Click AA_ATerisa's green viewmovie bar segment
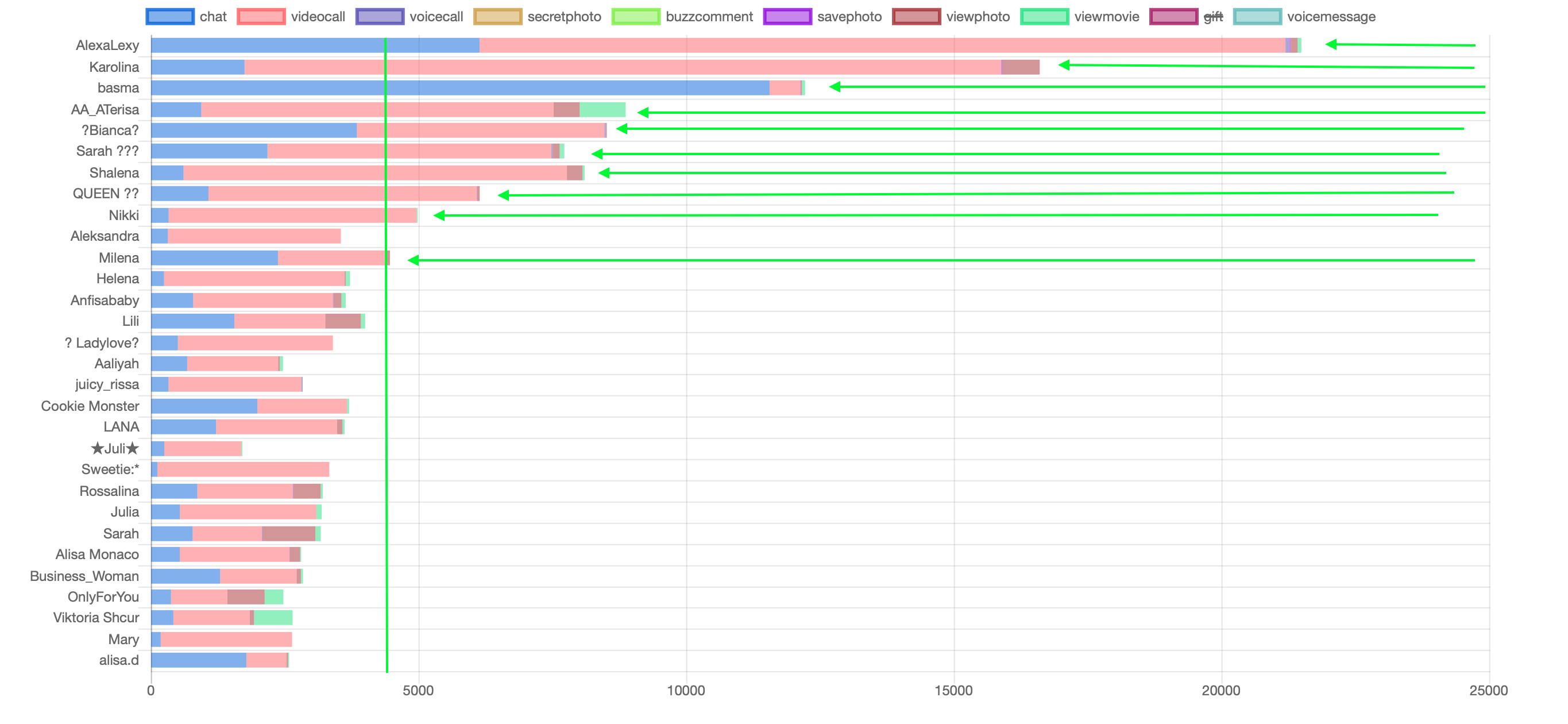Viewport: 1568px width, 724px height. 603,110
